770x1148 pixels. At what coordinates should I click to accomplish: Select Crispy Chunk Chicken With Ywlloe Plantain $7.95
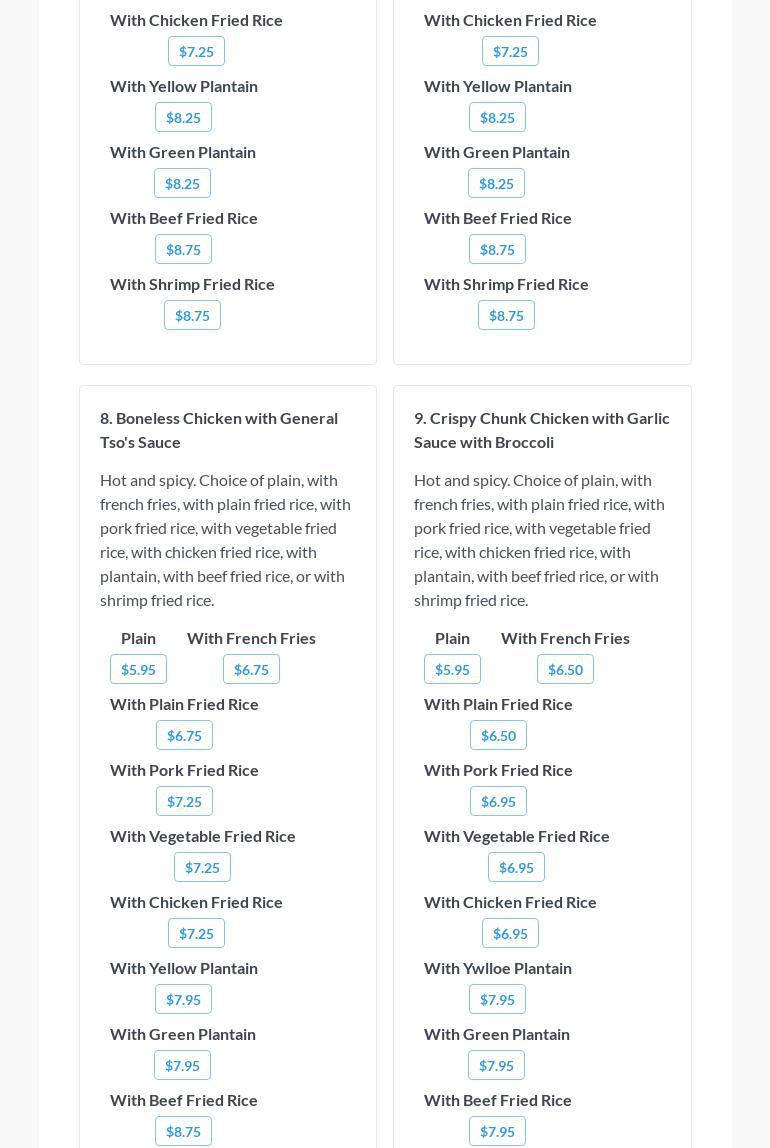point(497,999)
